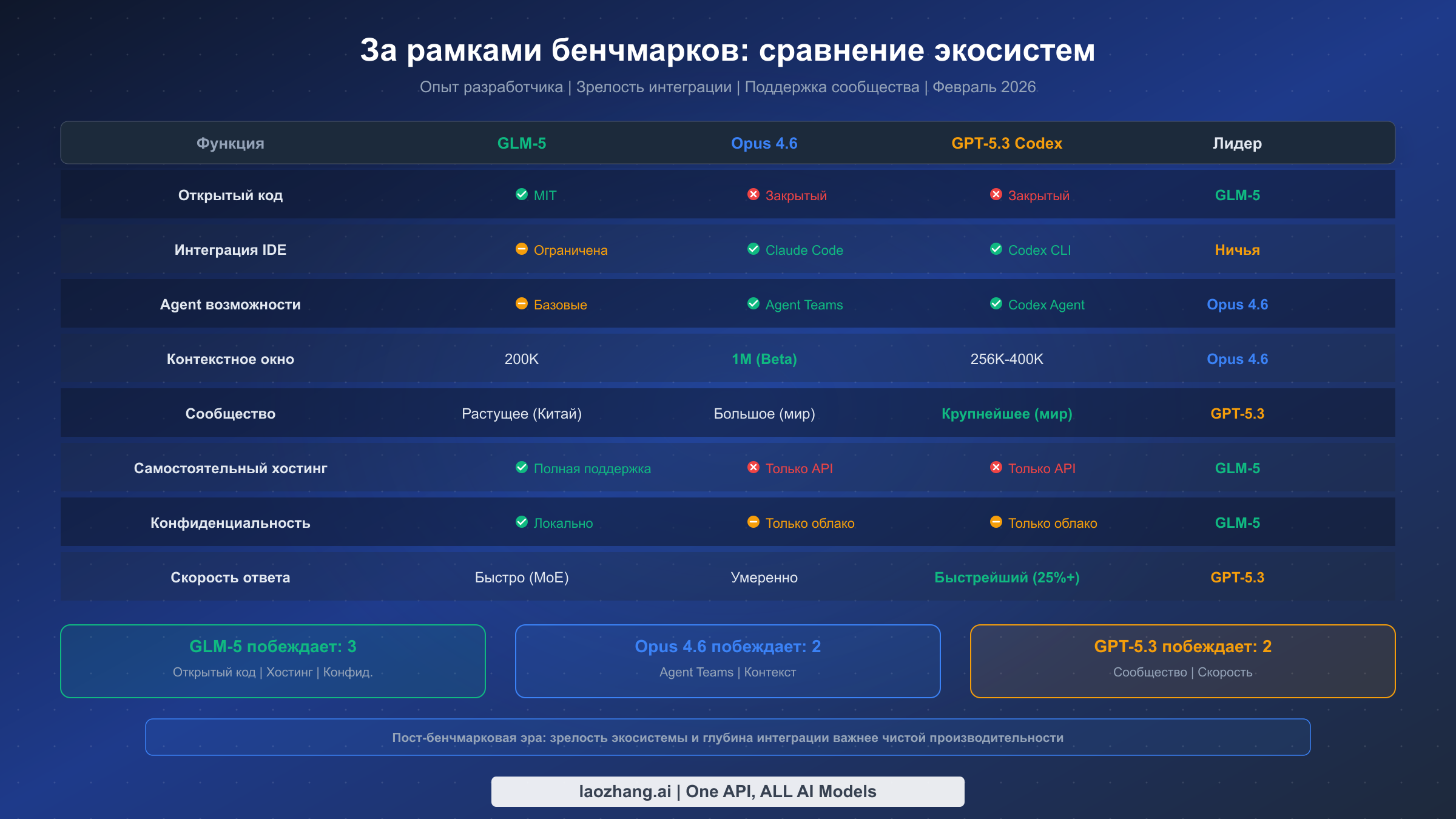Click the laozhang.ai banner link

(x=727, y=791)
